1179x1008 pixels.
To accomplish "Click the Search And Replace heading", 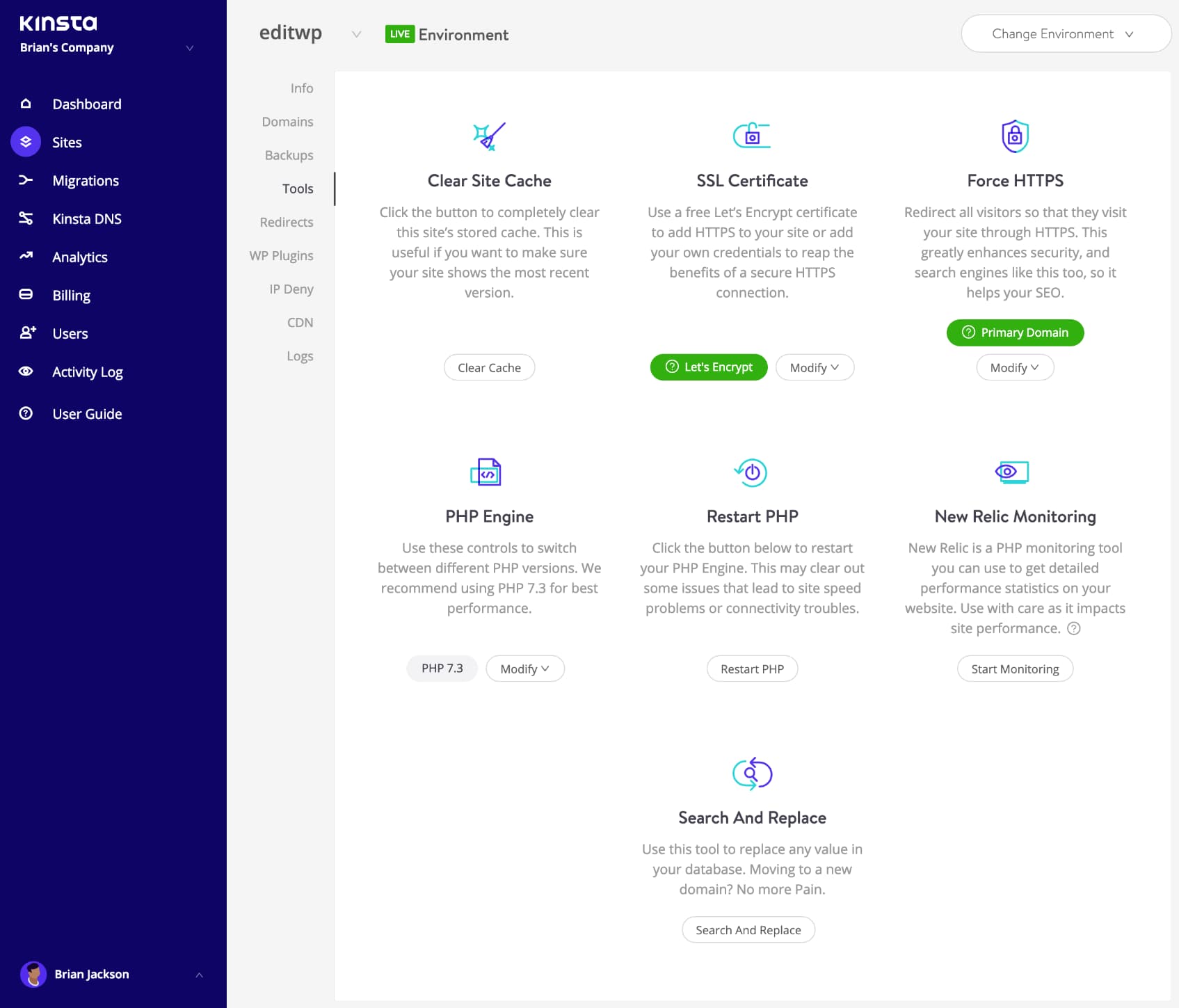I will [x=752, y=817].
